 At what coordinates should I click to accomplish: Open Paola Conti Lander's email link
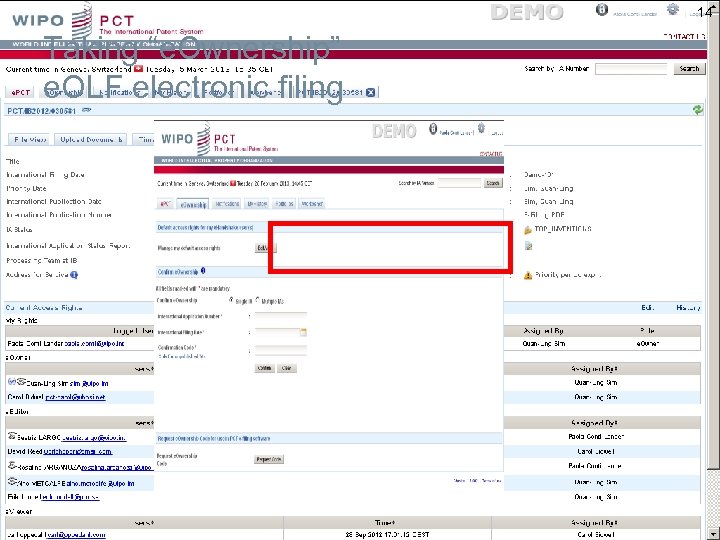[x=95, y=343]
